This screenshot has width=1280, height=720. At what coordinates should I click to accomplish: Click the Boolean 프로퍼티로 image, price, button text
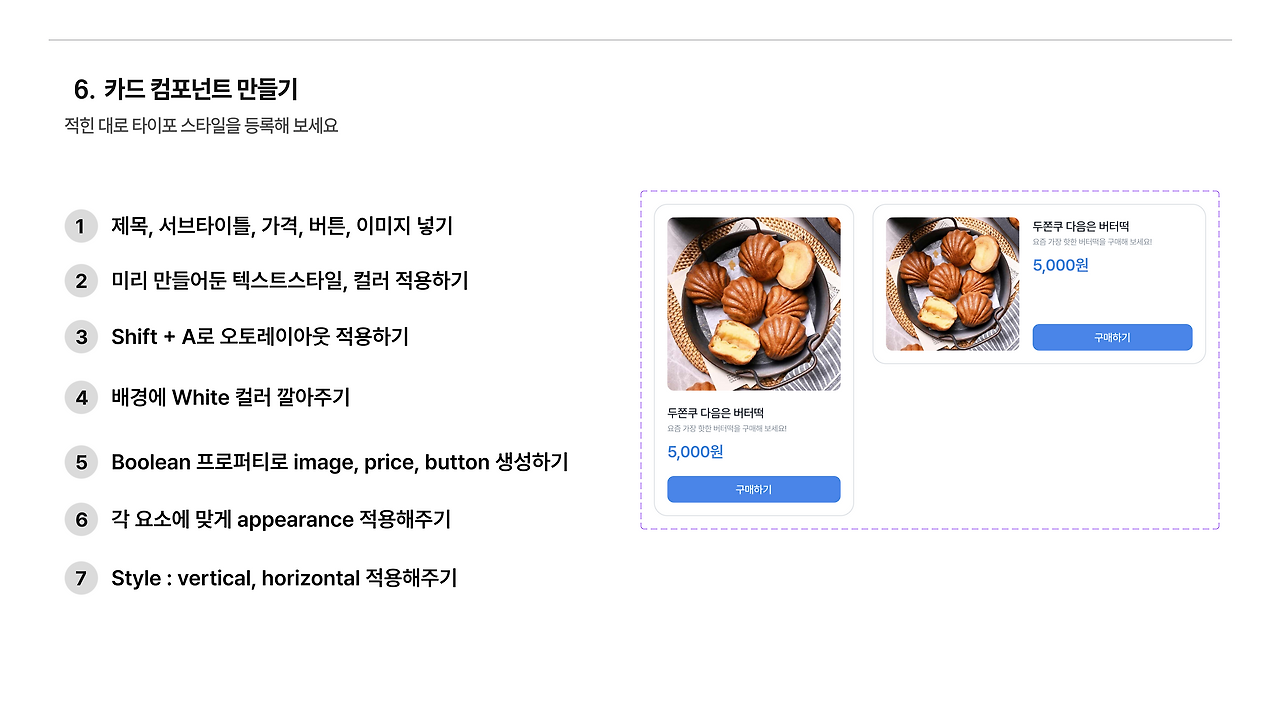[301, 462]
